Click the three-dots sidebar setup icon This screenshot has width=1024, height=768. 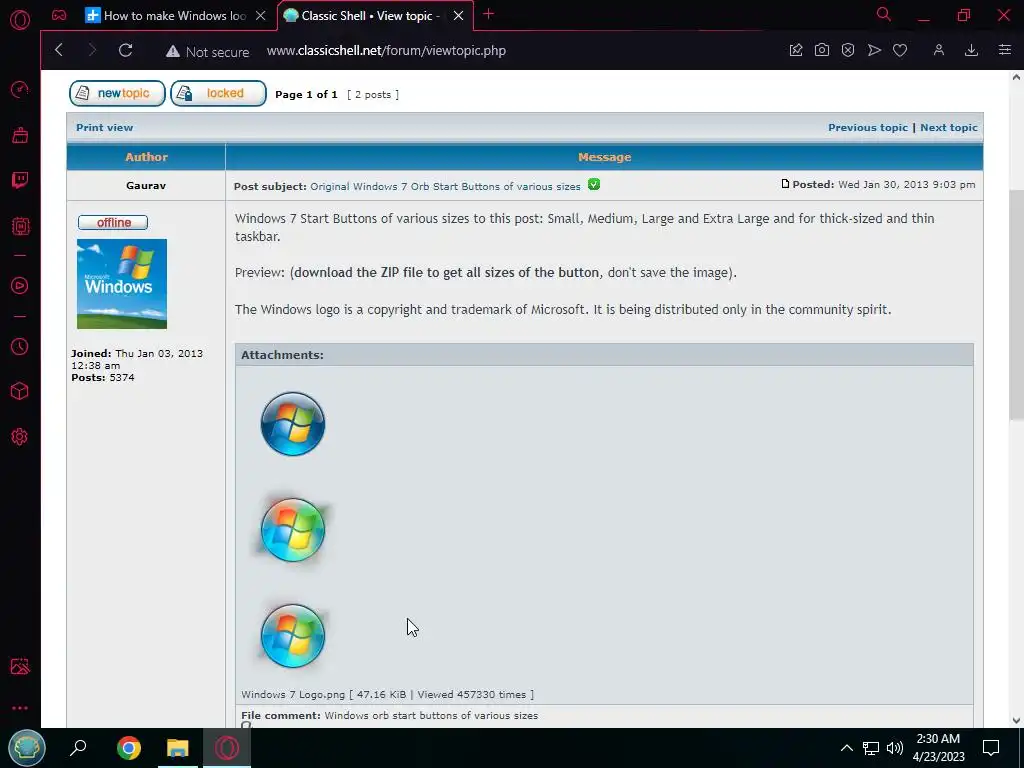(x=20, y=708)
